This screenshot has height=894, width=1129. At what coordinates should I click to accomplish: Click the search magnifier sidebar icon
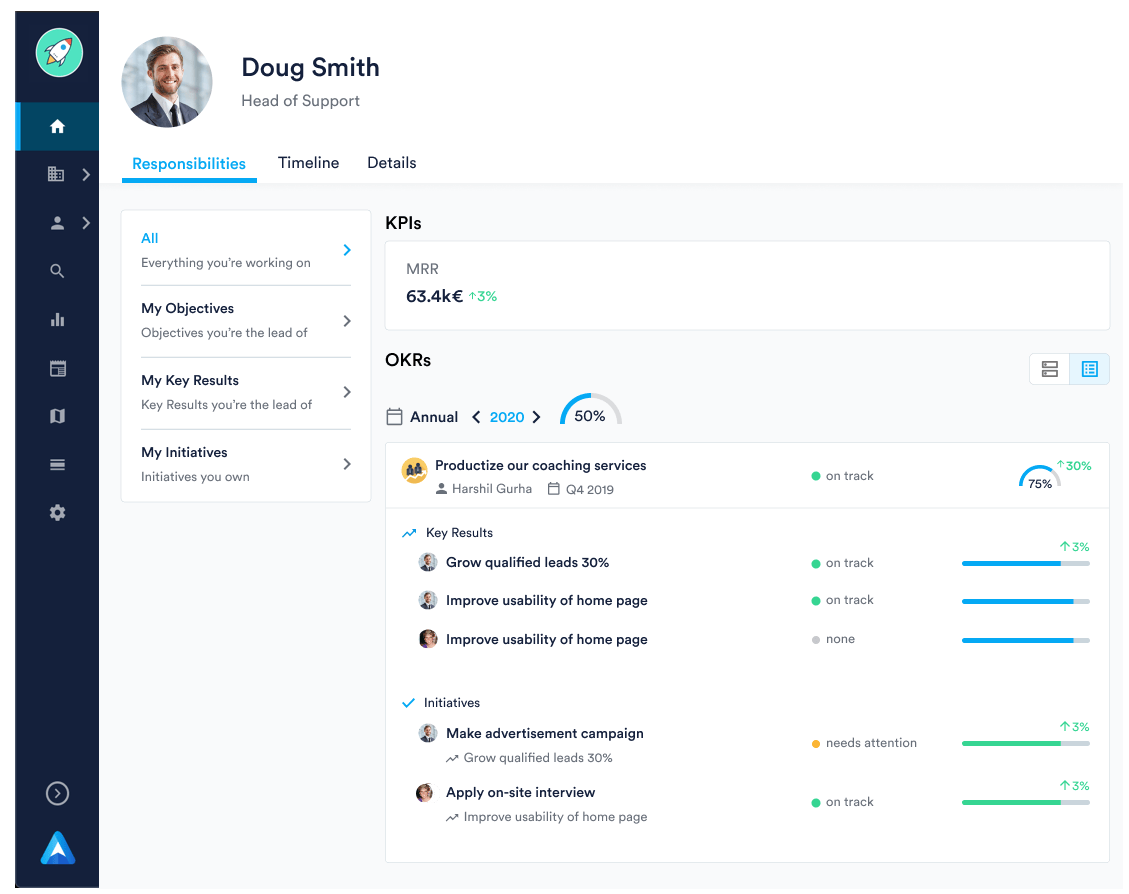(58, 271)
